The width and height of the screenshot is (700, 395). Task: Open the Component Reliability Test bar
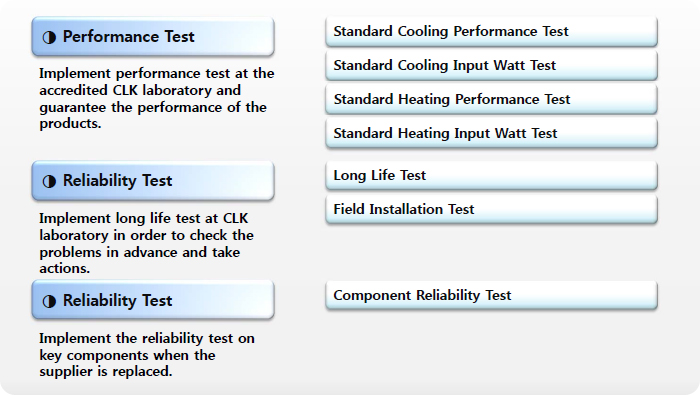point(492,295)
